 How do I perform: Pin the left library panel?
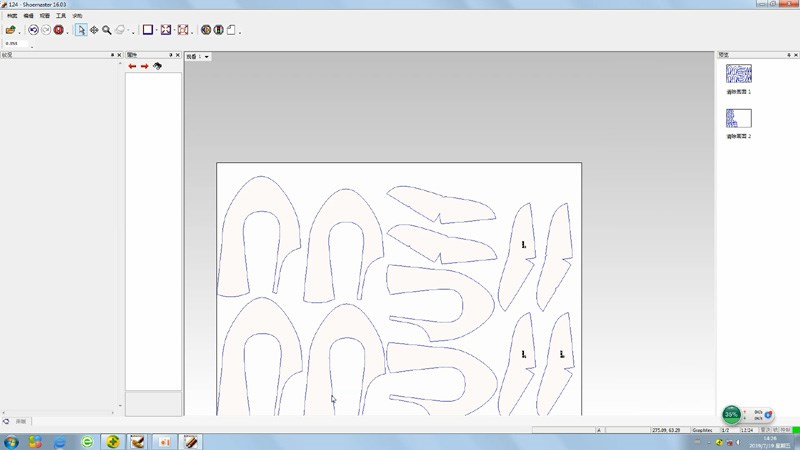112,55
